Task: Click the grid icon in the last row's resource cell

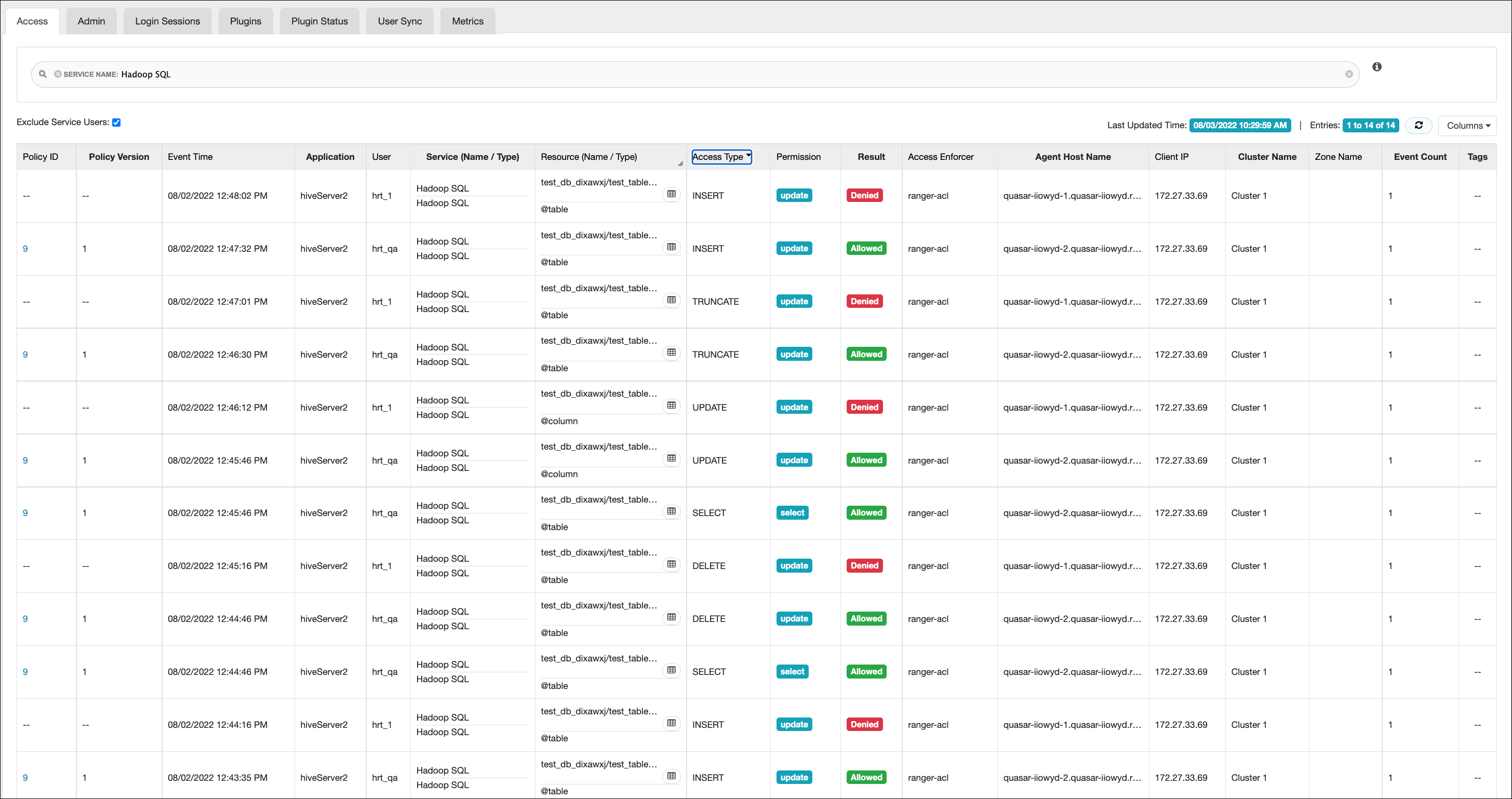Action: point(672,775)
